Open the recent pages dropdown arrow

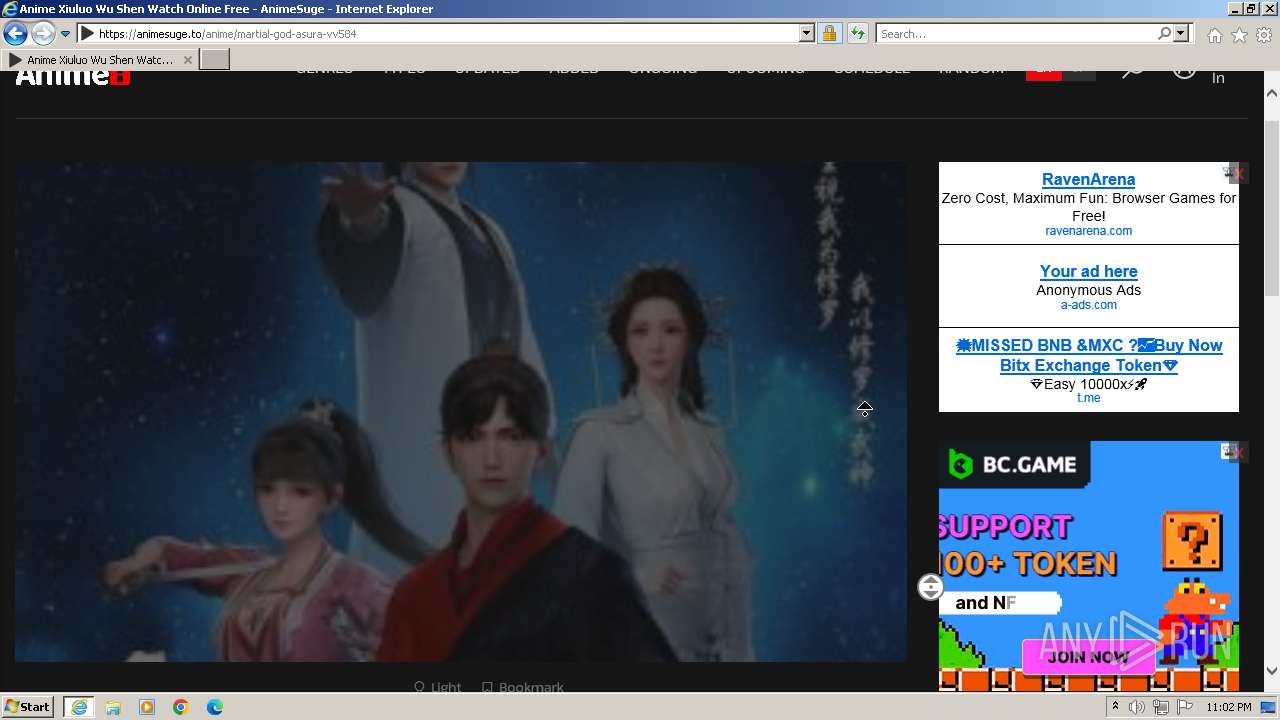tap(65, 34)
